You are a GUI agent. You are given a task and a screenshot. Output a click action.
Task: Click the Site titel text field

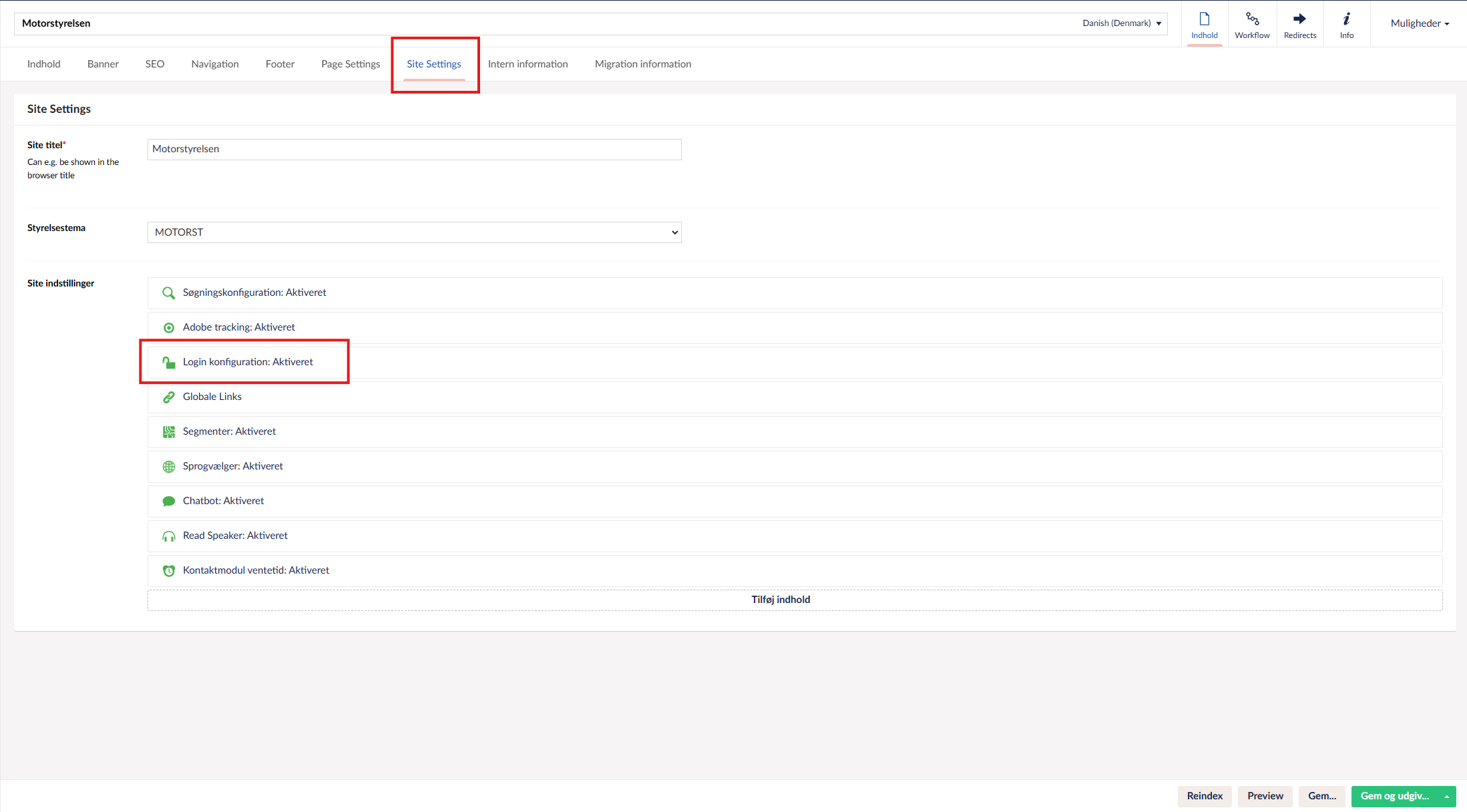[x=414, y=150]
